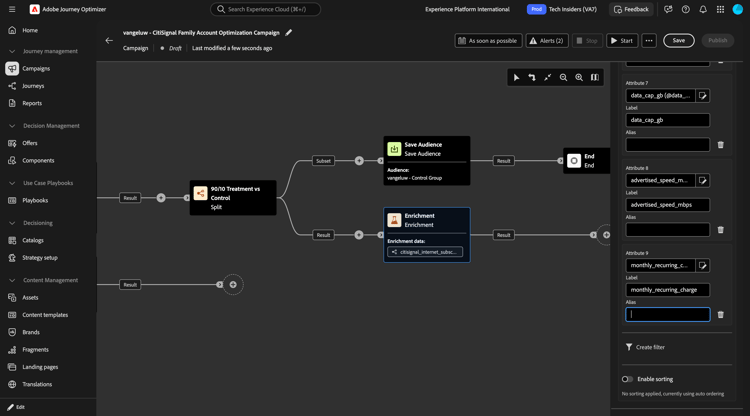This screenshot has height=416, width=750.
Task: Edit the advertised_speed_mbps attribute expression
Action: pyautogui.click(x=703, y=180)
